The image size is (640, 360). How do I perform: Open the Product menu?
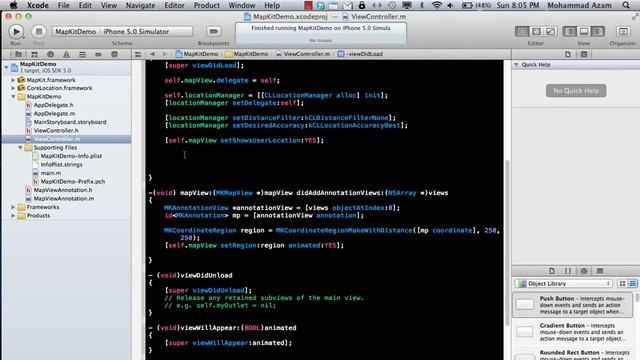[207, 5]
